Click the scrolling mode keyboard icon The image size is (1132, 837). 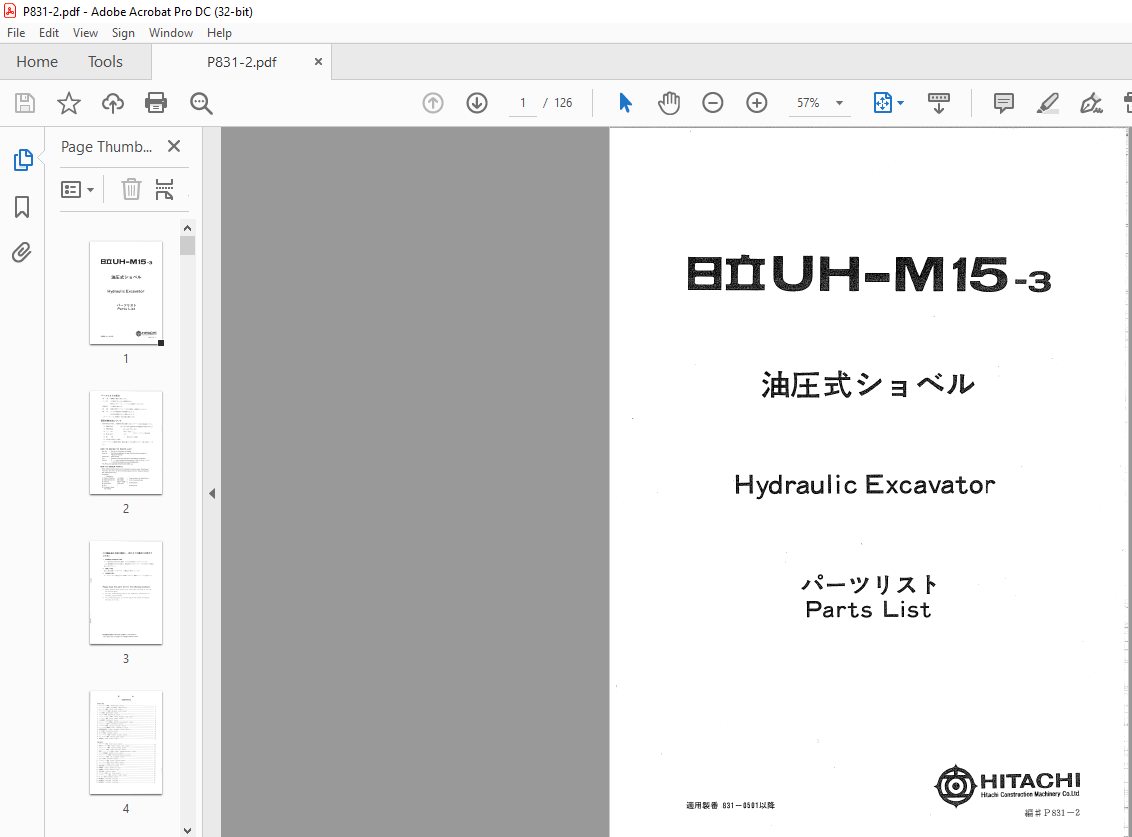[939, 103]
